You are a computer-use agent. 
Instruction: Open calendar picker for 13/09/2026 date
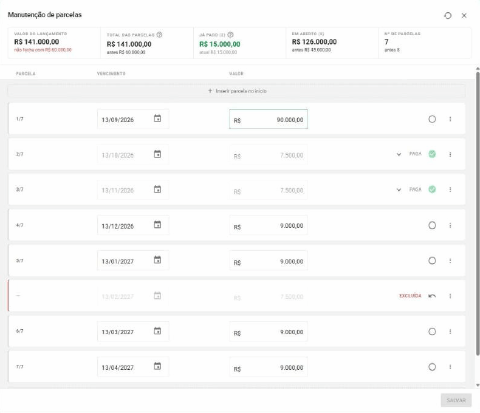(x=157, y=118)
